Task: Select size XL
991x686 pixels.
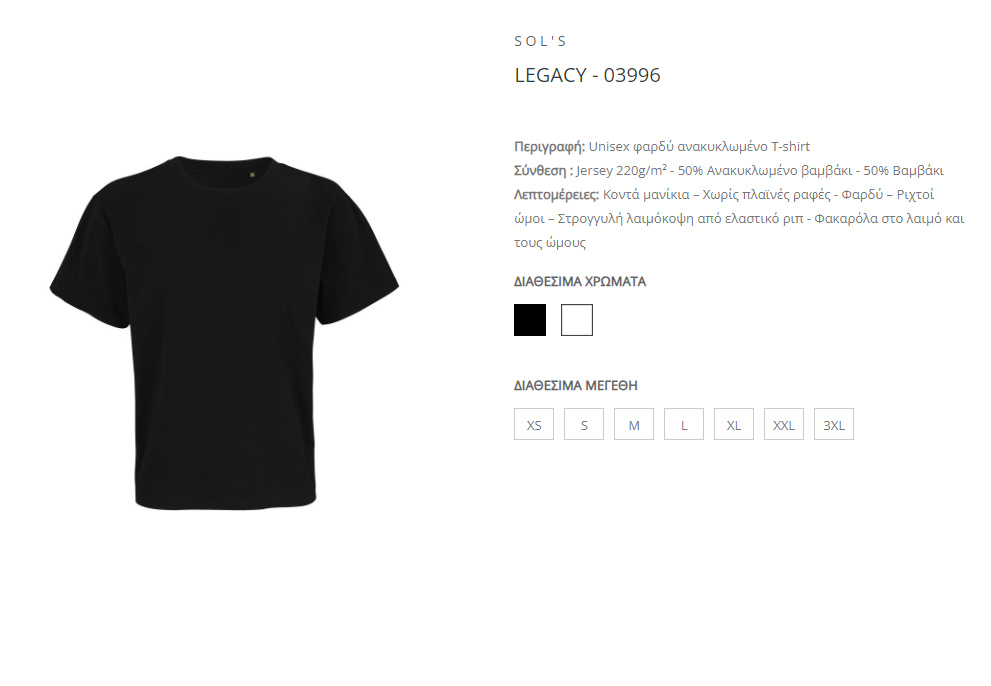Action: click(734, 424)
